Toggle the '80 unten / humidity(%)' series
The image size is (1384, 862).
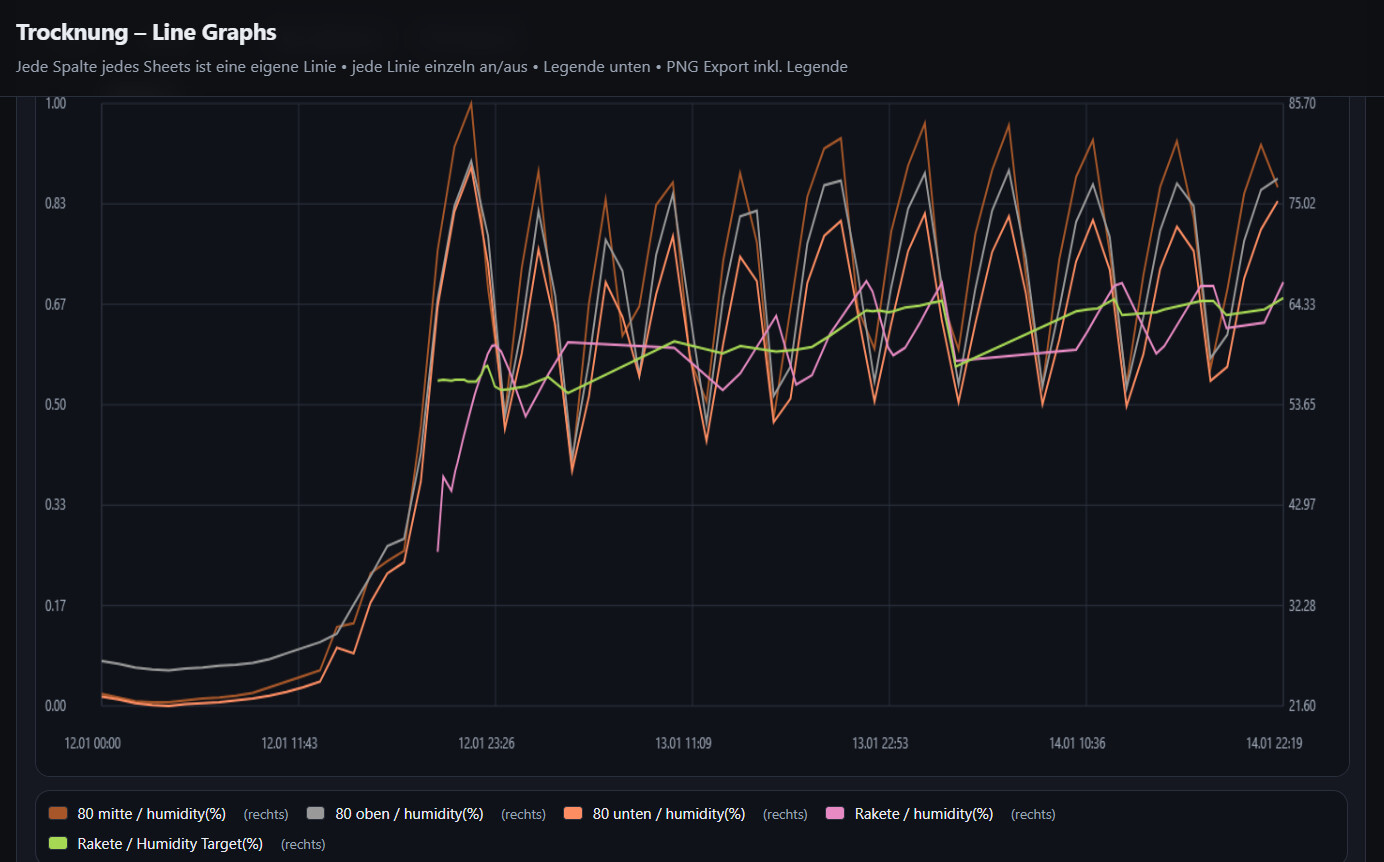pyautogui.click(x=668, y=814)
